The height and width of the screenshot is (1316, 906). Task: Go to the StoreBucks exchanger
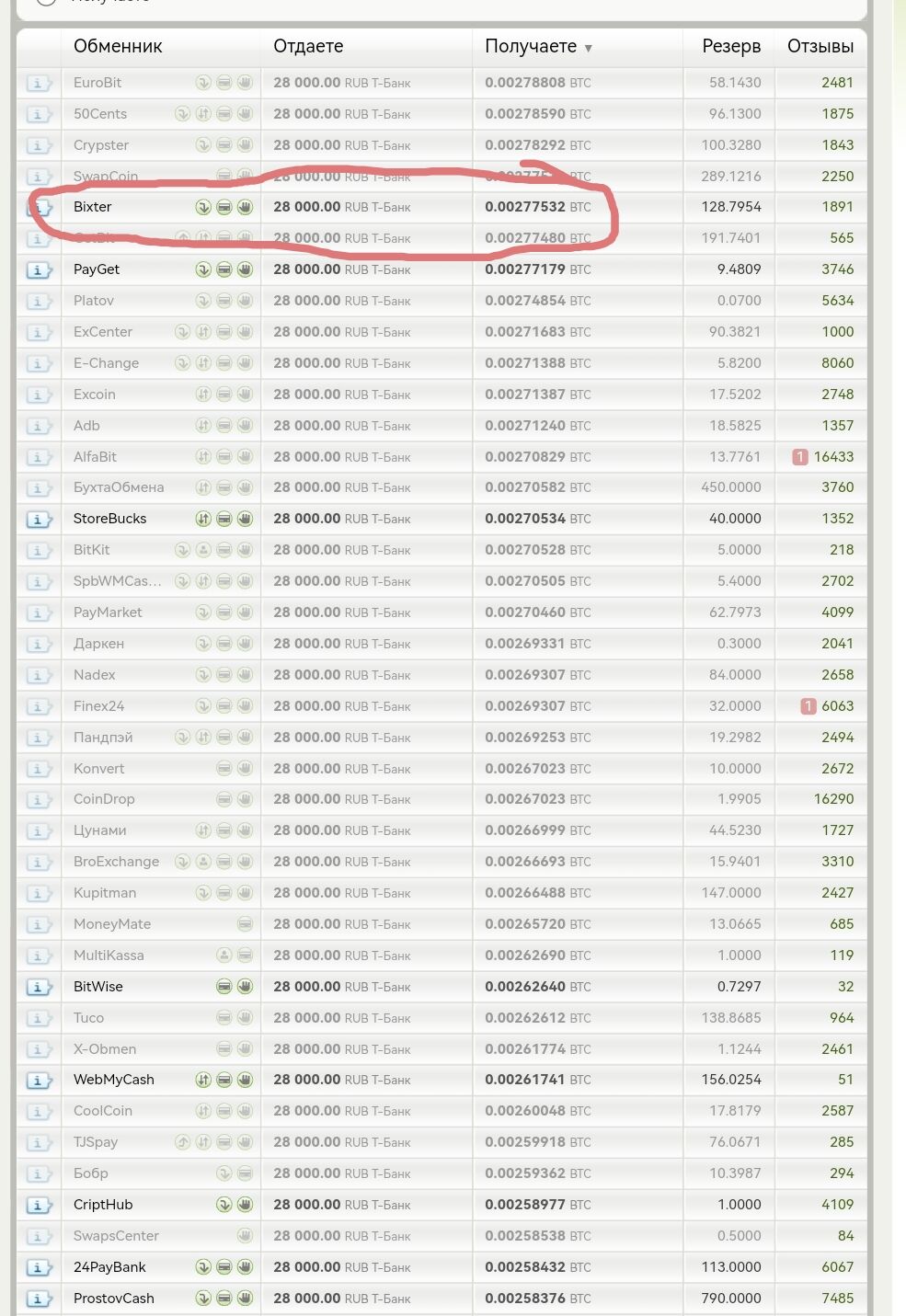pyautogui.click(x=110, y=519)
